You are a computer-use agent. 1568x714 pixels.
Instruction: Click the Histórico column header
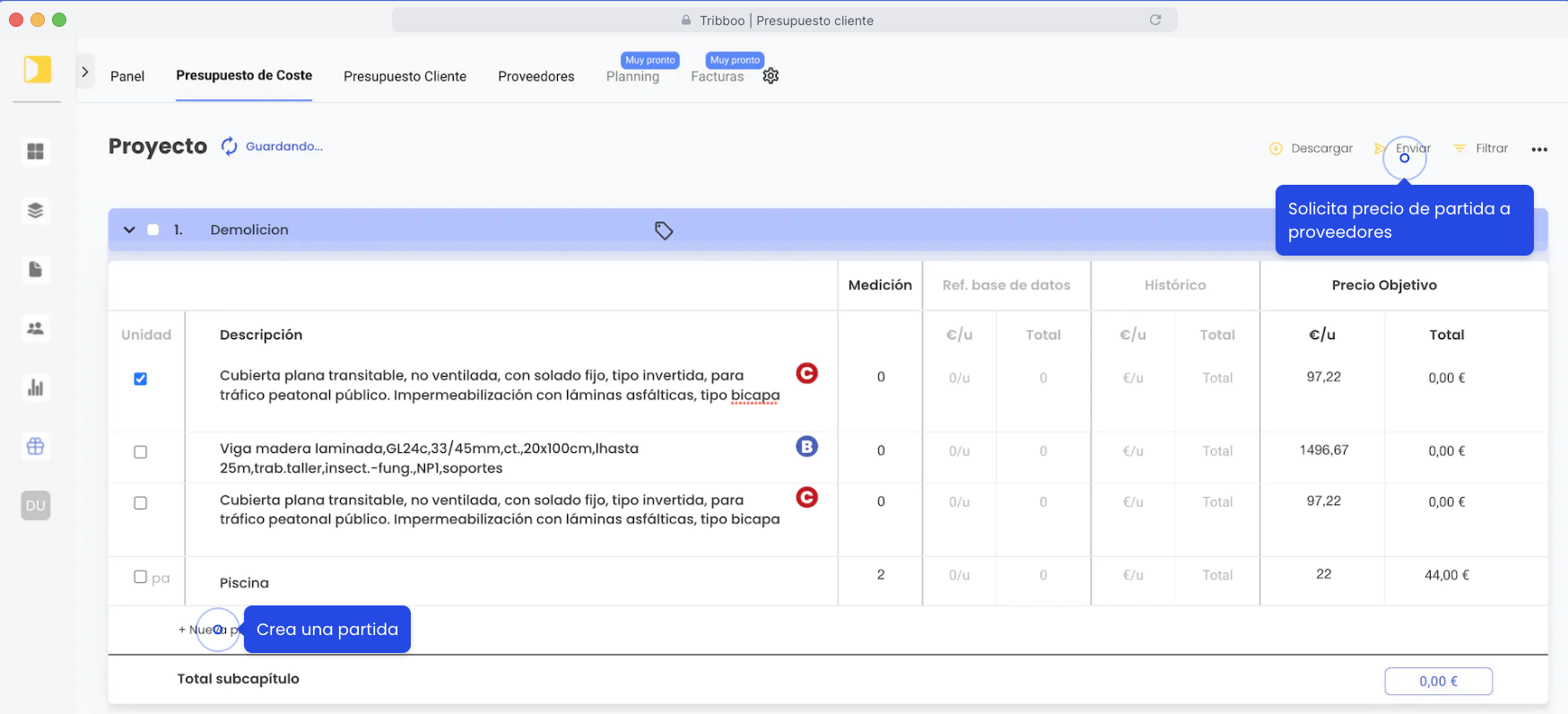1175,285
